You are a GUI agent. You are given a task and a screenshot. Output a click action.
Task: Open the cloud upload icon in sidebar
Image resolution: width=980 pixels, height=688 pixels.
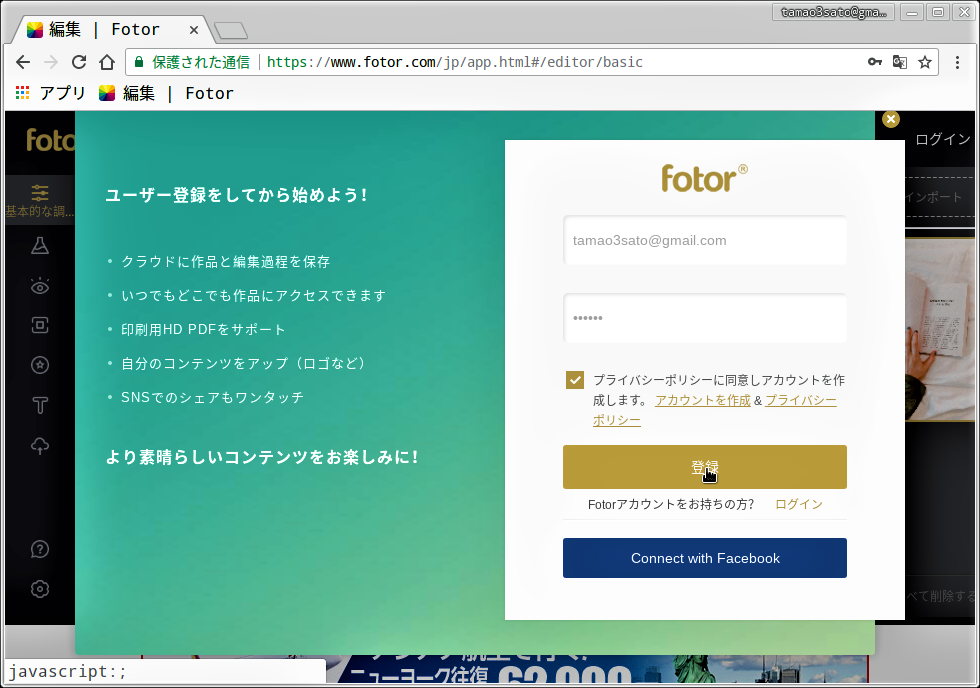point(40,446)
